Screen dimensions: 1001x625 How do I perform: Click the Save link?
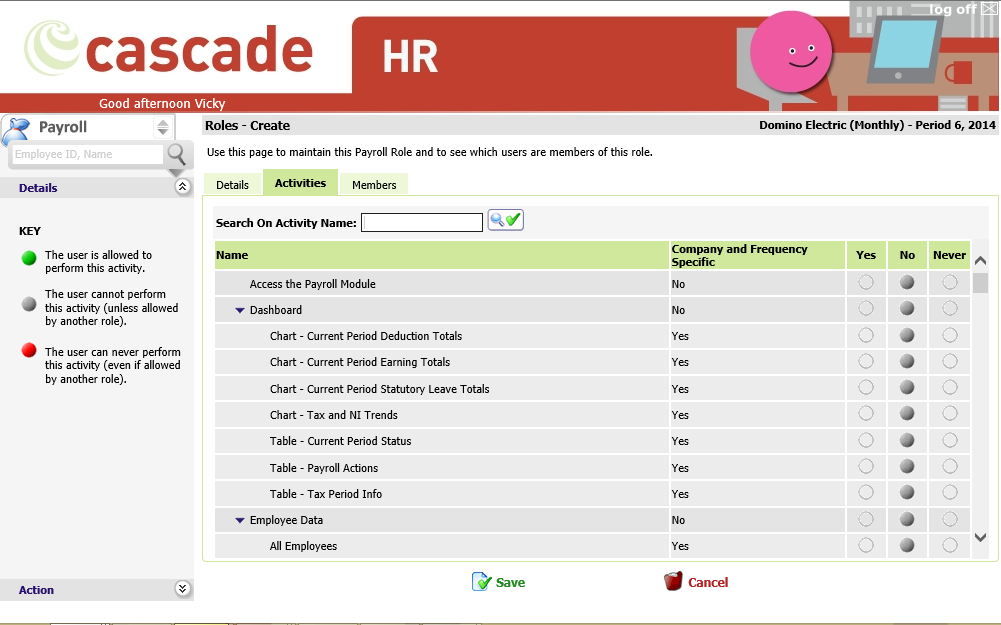[511, 582]
